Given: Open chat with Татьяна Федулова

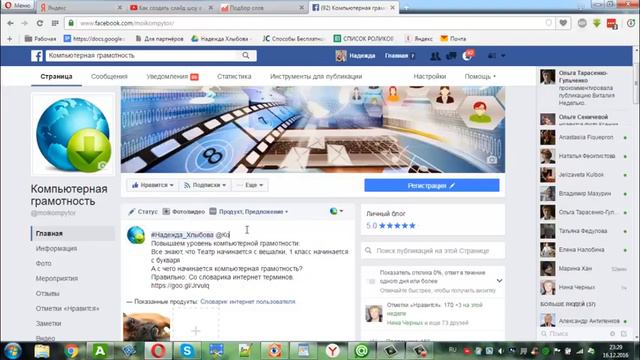Looking at the screenshot, I should pyautogui.click(x=584, y=231).
